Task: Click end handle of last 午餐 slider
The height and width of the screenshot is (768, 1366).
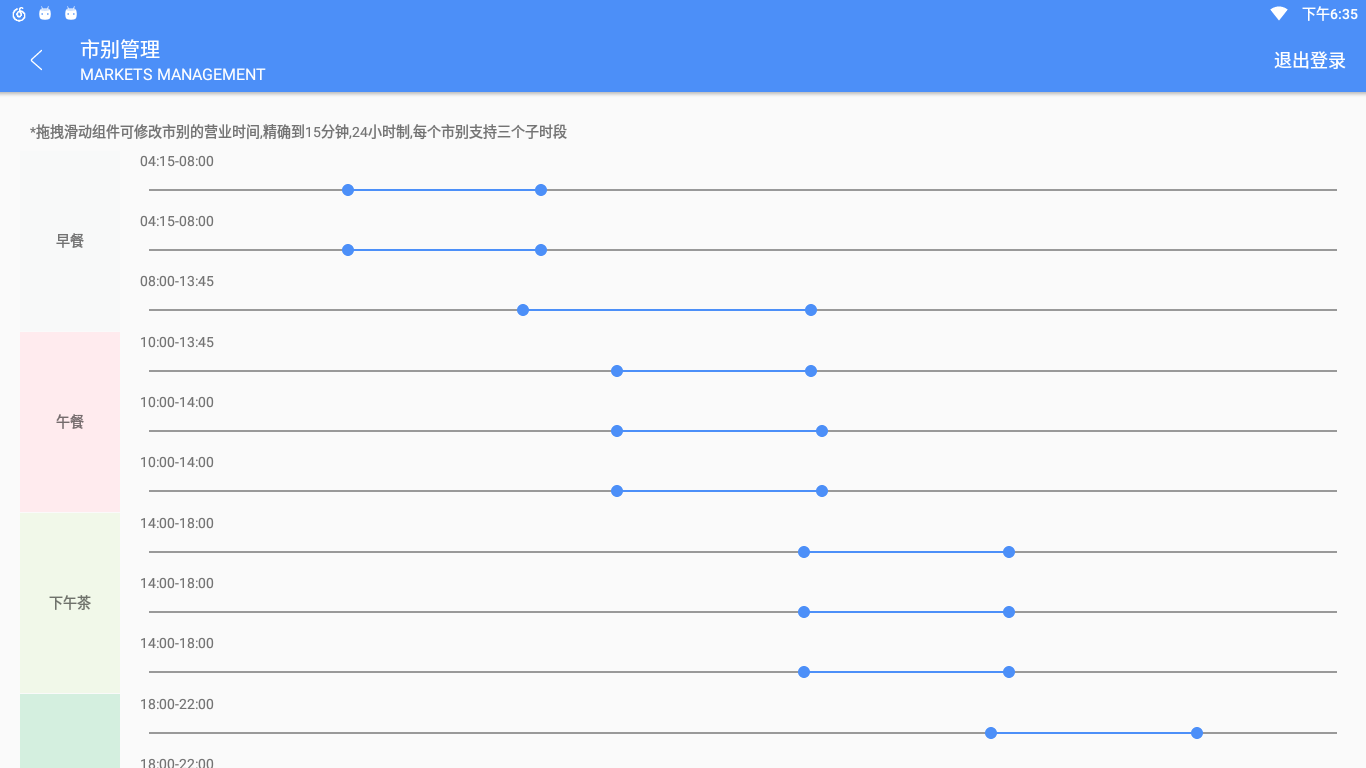Action: click(822, 491)
